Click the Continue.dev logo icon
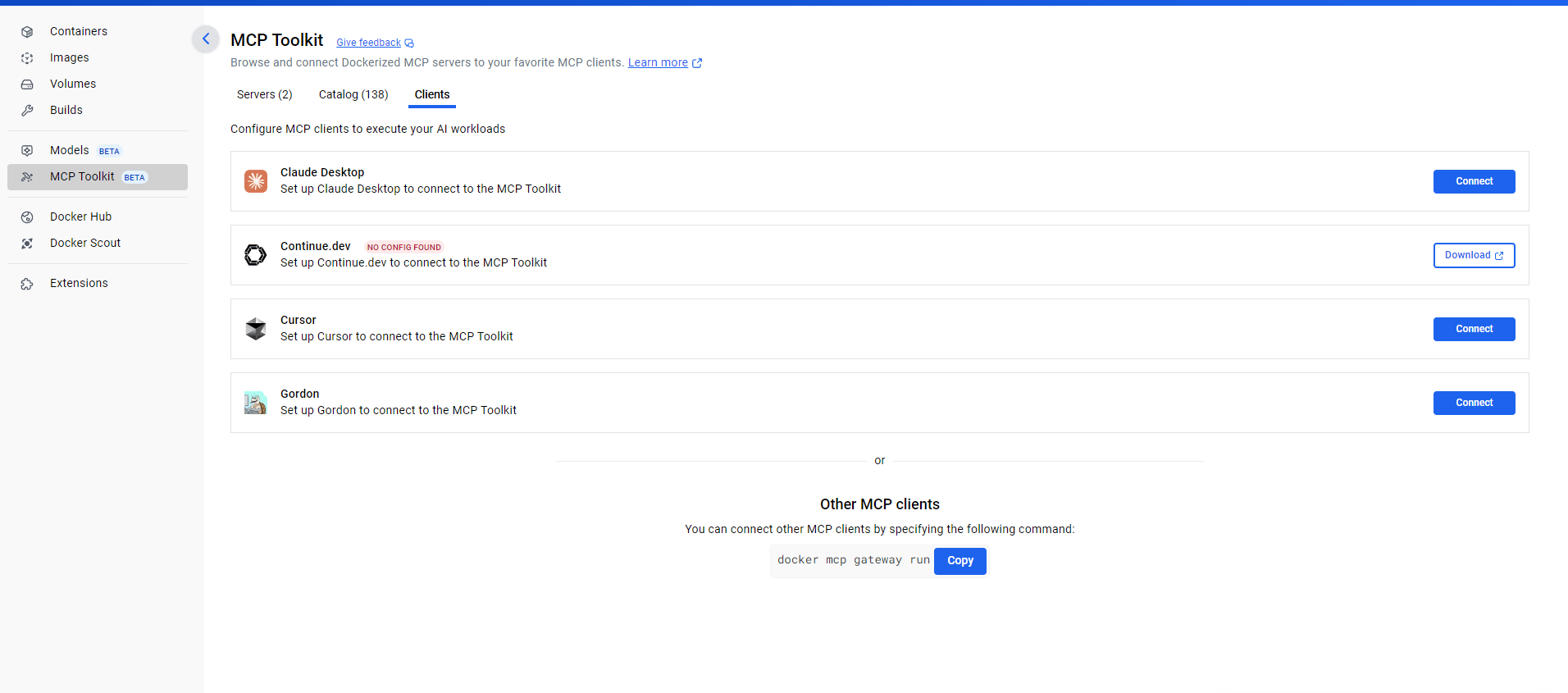The width and height of the screenshot is (1568, 693). click(x=256, y=255)
